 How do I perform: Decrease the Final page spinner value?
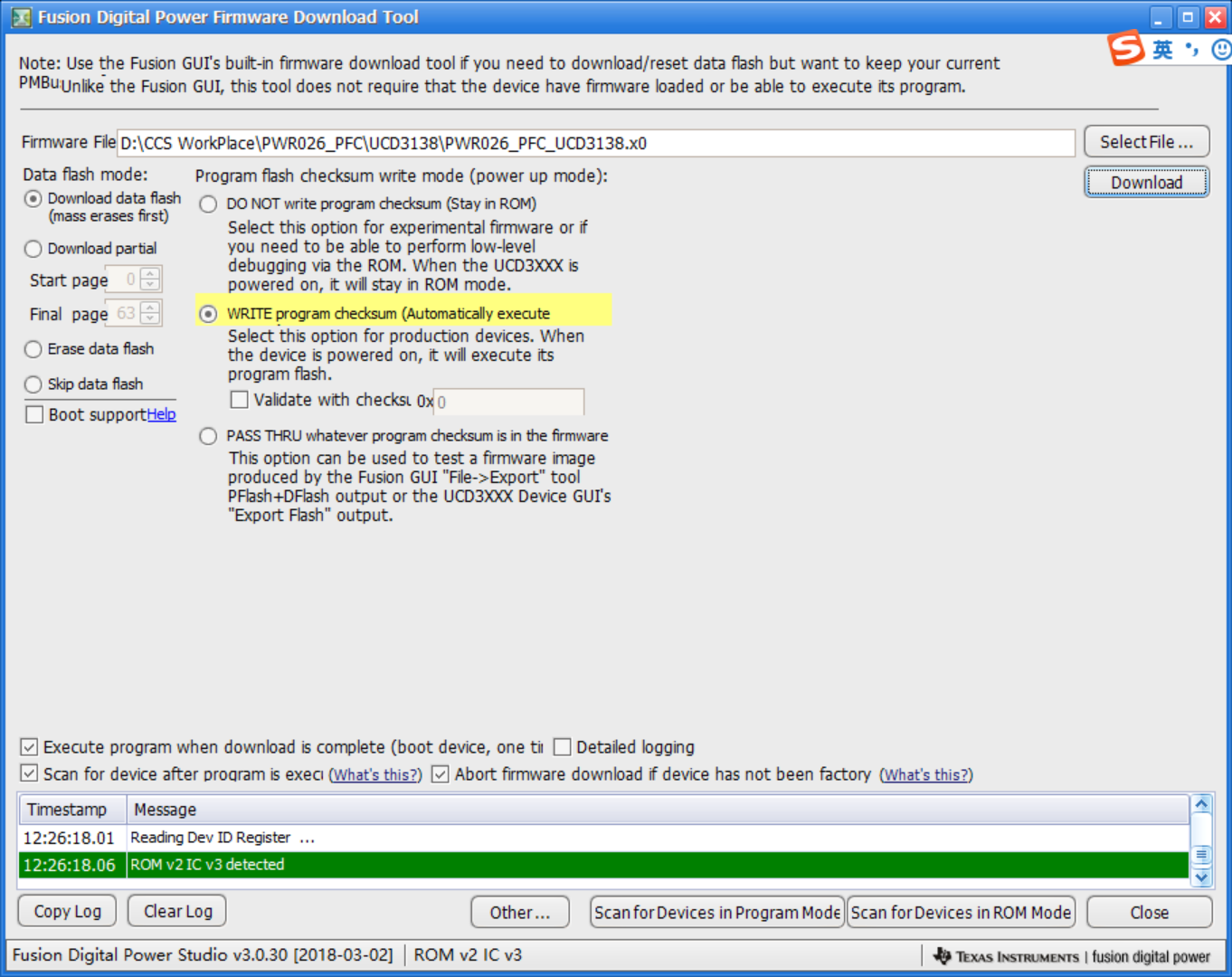pyautogui.click(x=150, y=318)
